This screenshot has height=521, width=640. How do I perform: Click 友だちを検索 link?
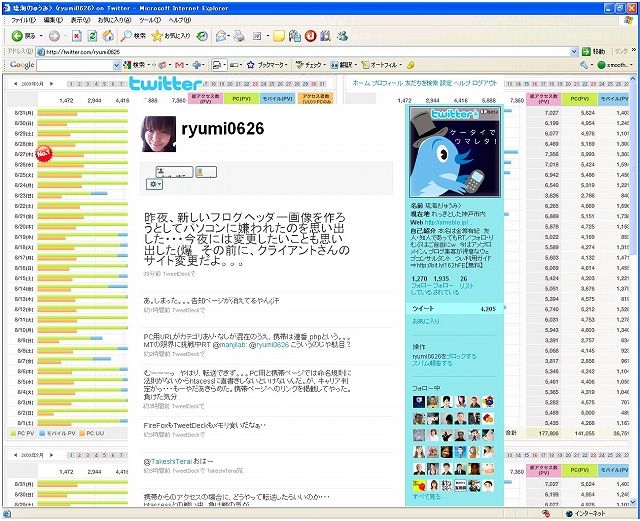(421, 83)
